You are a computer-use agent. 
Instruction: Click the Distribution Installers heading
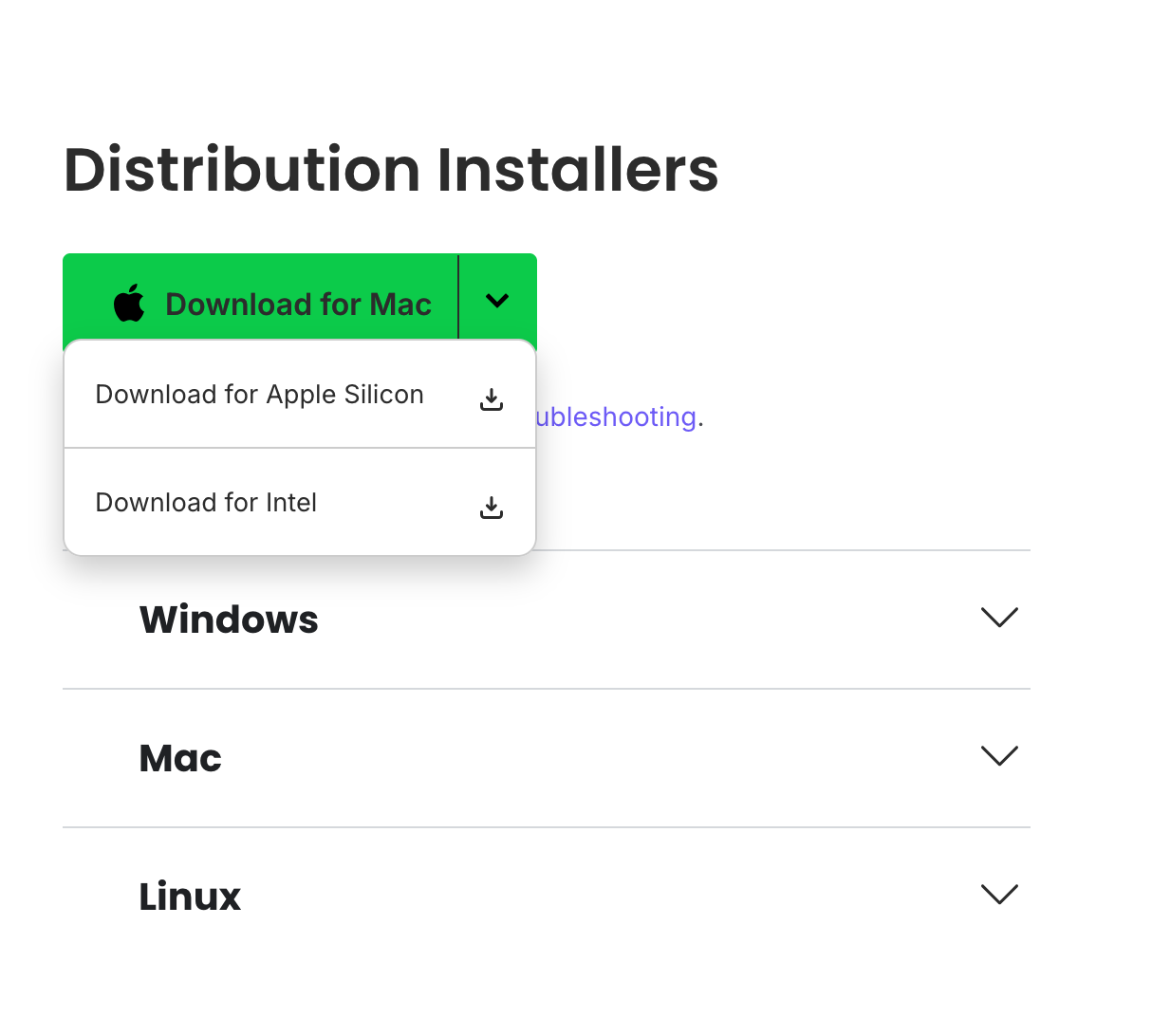pyautogui.click(x=391, y=170)
